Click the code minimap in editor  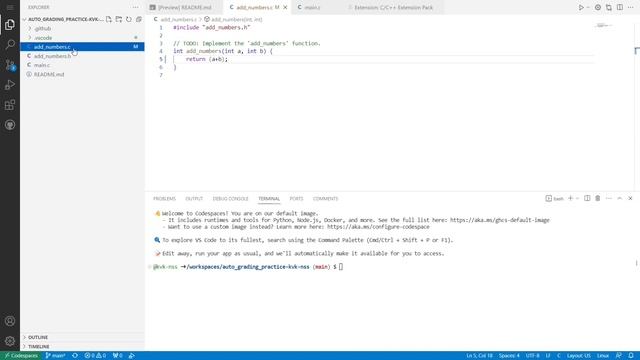pyautogui.click(x=604, y=25)
